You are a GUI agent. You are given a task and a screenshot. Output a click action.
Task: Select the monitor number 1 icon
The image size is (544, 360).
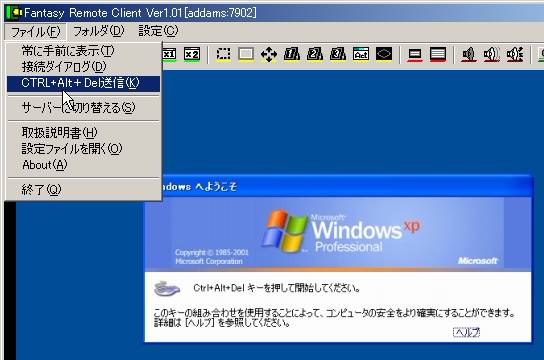[x=292, y=54]
